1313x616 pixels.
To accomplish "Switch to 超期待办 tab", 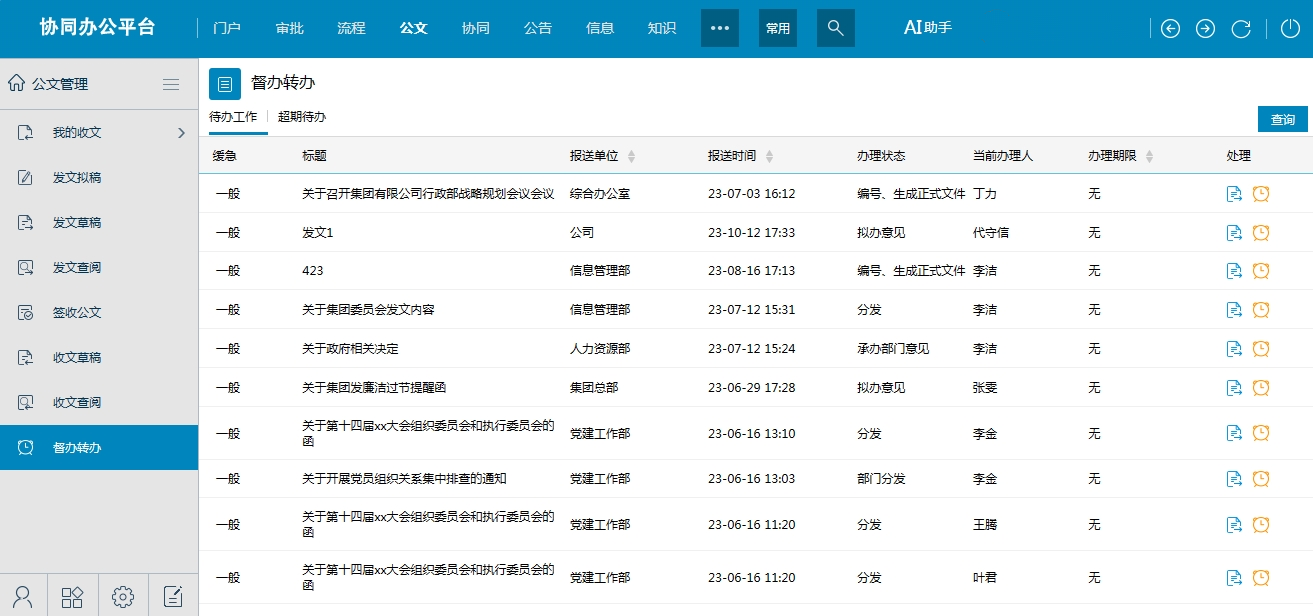I will (x=302, y=117).
